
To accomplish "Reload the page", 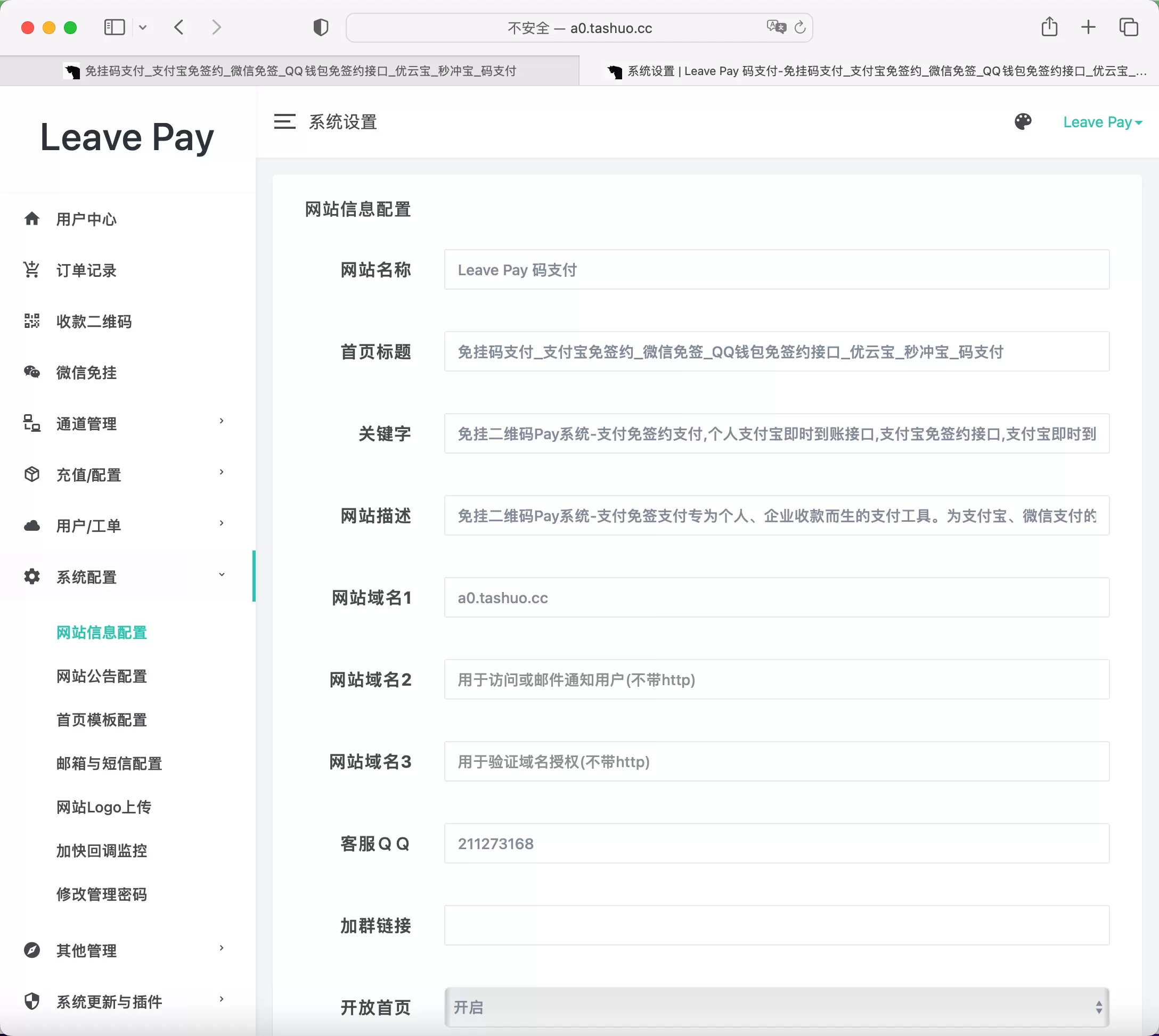I will (x=800, y=27).
